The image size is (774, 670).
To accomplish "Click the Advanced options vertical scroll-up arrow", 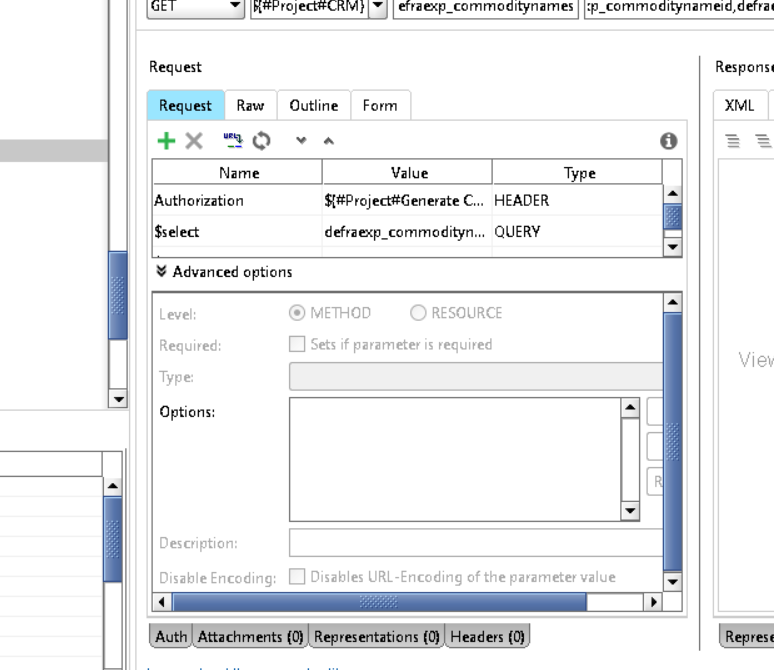I will 672,302.
